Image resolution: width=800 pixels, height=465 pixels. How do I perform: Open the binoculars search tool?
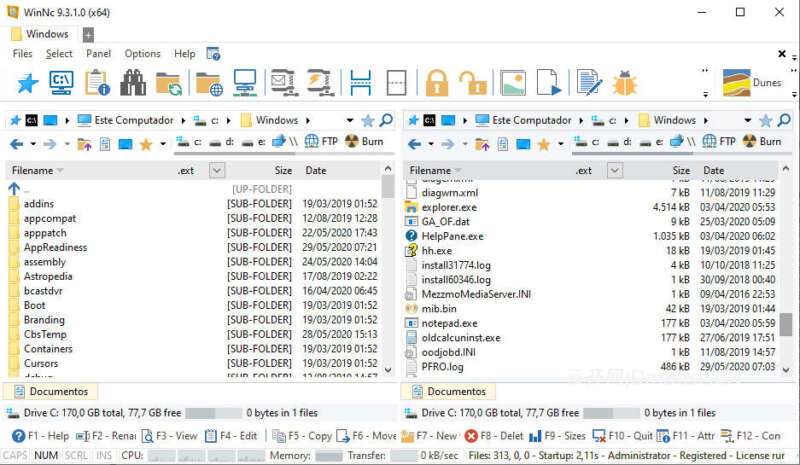click(x=133, y=83)
